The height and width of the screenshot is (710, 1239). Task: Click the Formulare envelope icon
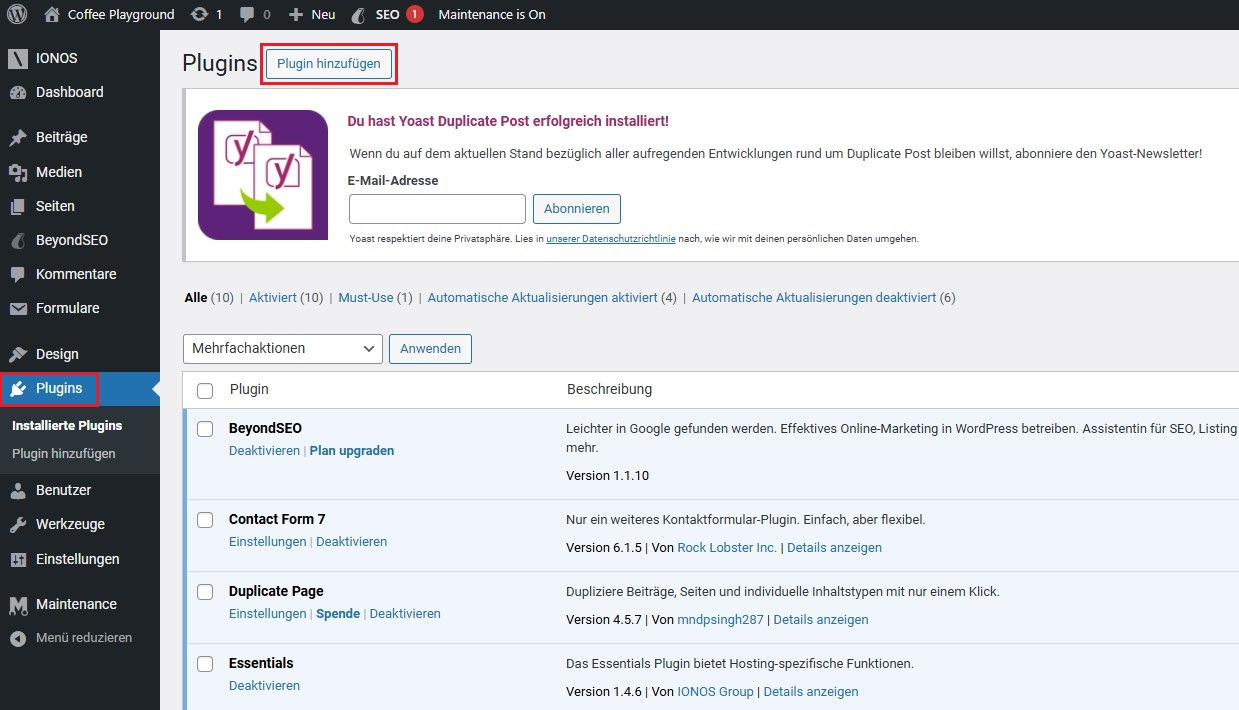coord(17,308)
